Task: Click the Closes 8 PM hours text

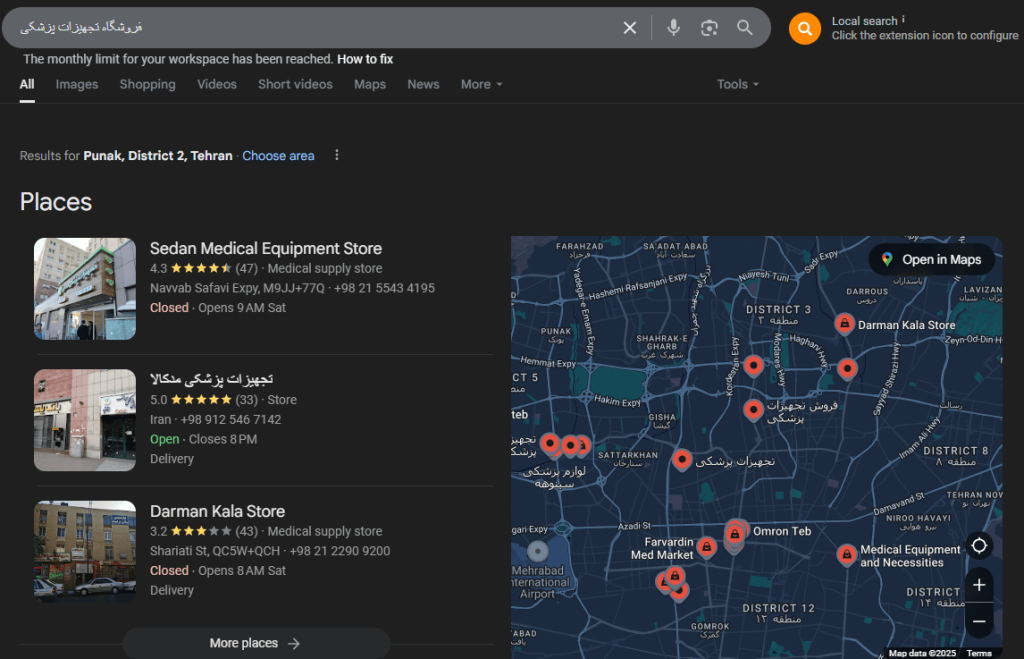Action: pyautogui.click(x=223, y=439)
